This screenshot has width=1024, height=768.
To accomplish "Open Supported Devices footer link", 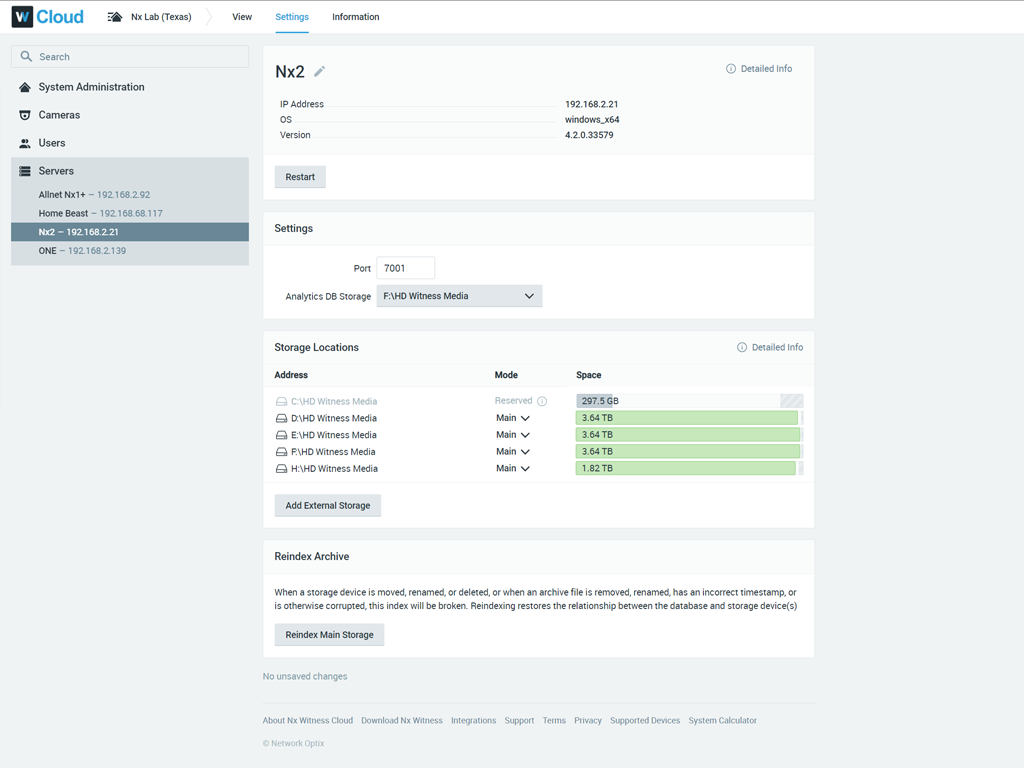I will 645,720.
